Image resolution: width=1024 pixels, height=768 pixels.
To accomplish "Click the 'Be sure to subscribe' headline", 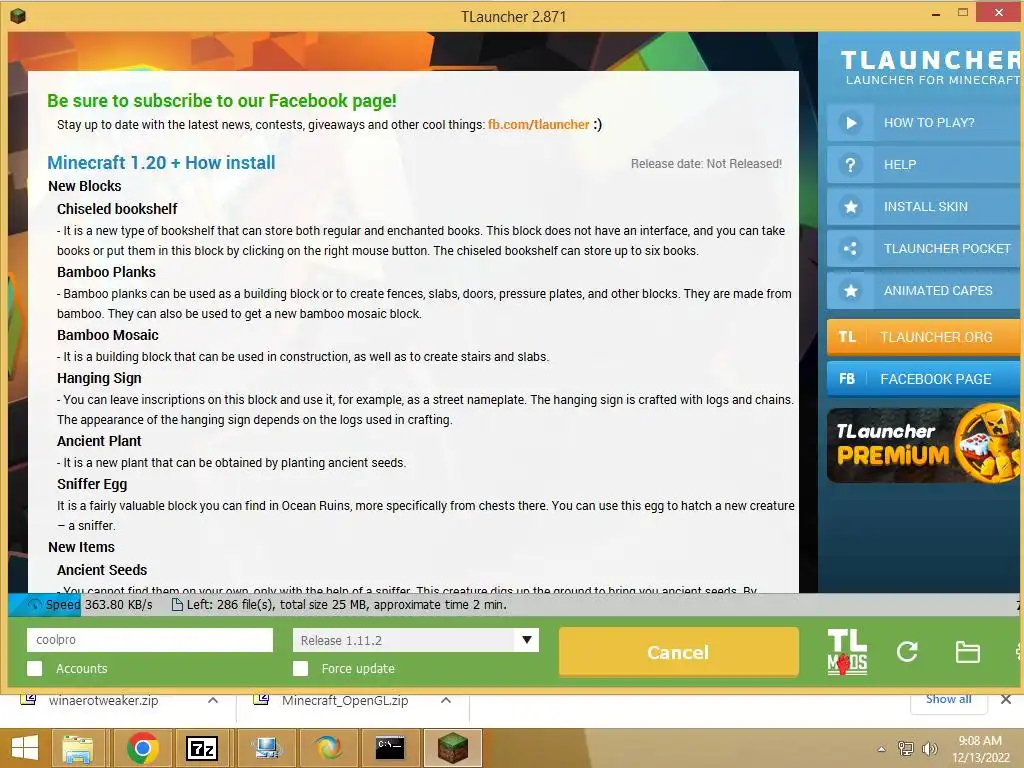I will pos(222,101).
